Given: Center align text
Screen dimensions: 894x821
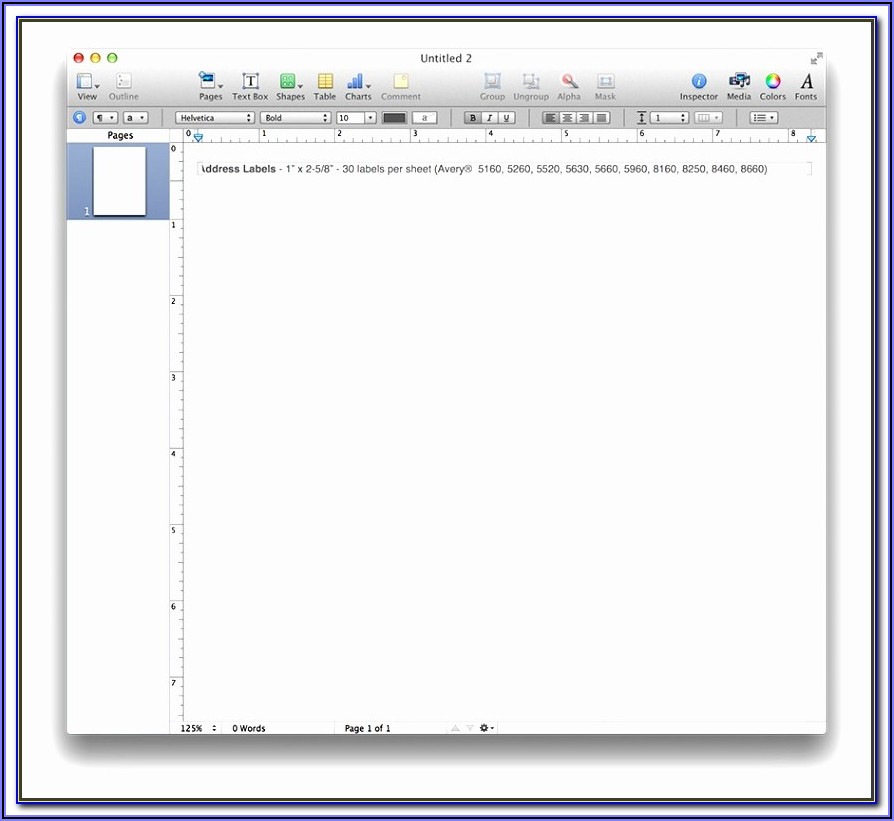Looking at the screenshot, I should (x=567, y=118).
